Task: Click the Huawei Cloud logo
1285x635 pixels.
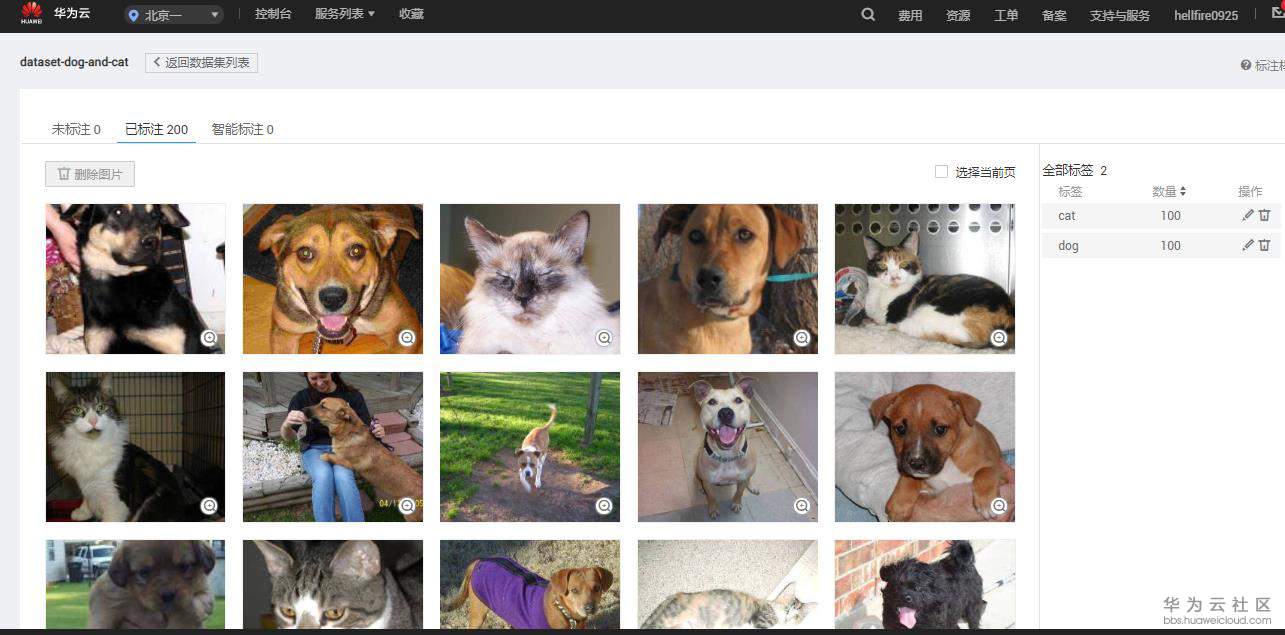Action: [31, 13]
